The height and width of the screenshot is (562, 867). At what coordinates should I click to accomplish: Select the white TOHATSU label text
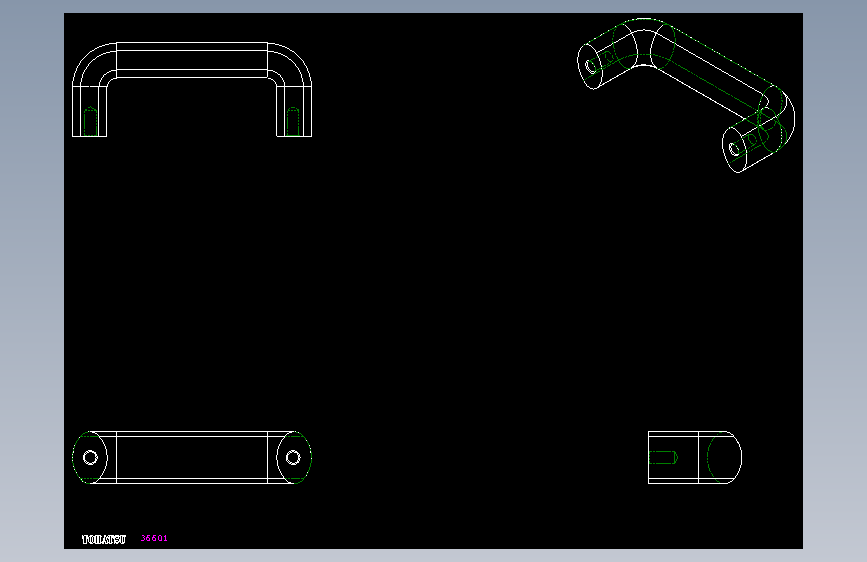tap(104, 539)
